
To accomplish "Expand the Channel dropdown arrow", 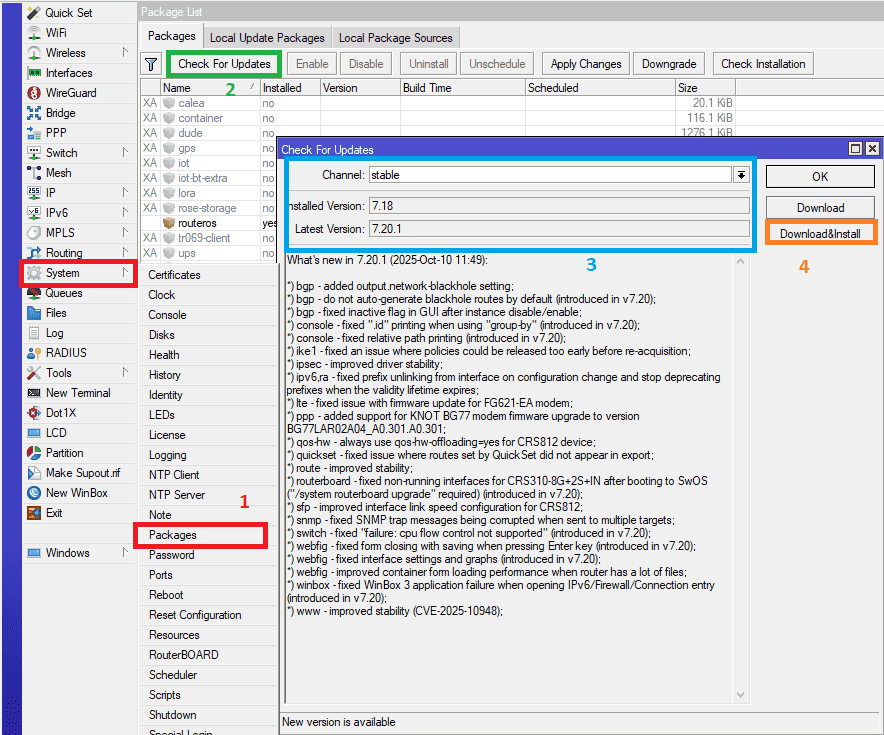I will (741, 175).
